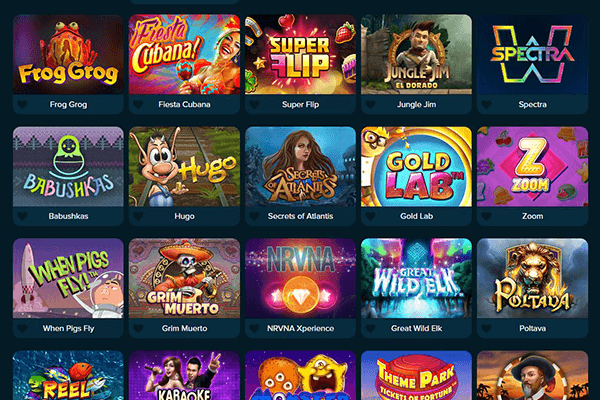Launch Great Wild Elk game image
The width and height of the screenshot is (600, 400).
(x=416, y=278)
